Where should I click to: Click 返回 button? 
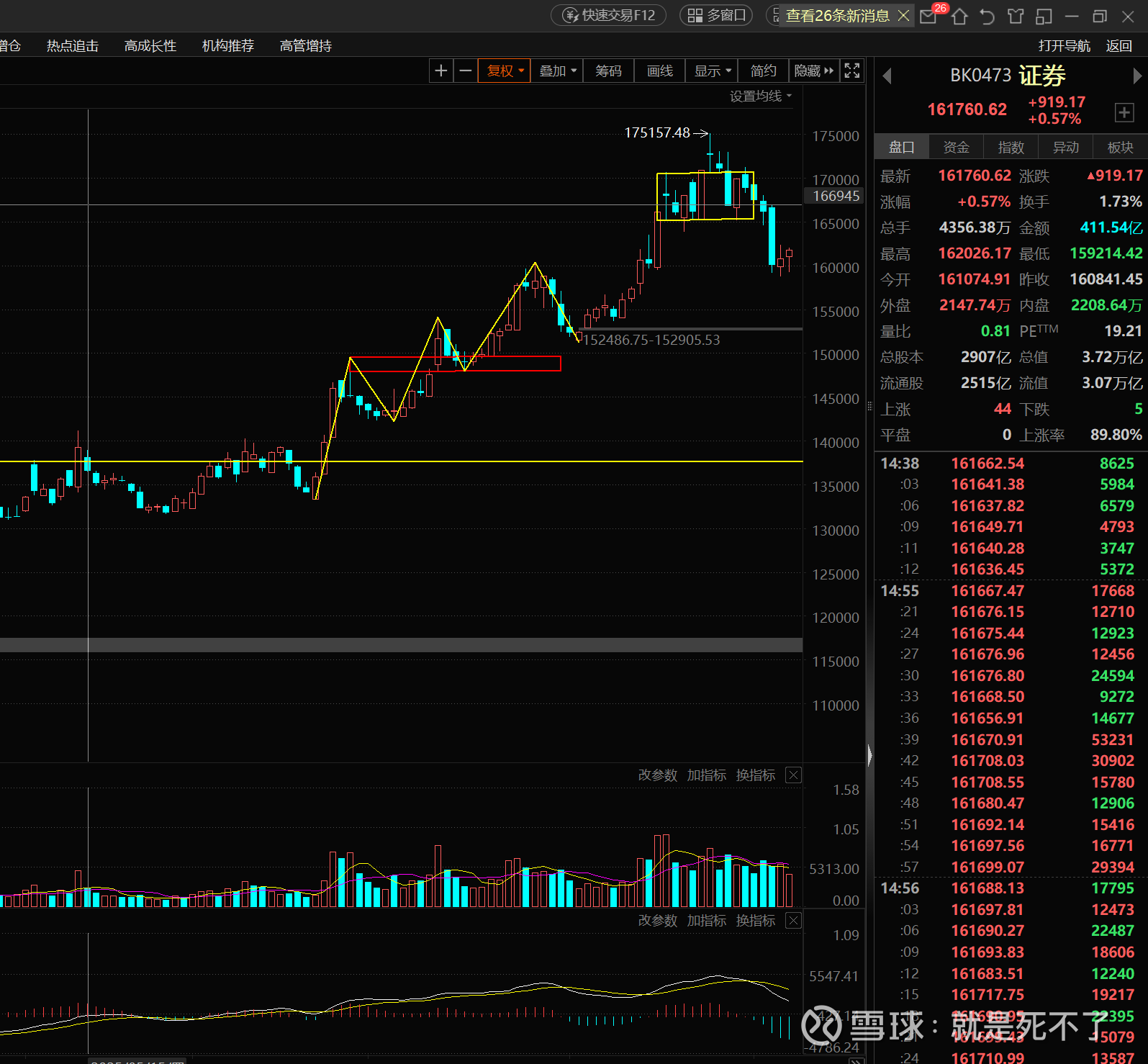pos(1119,46)
